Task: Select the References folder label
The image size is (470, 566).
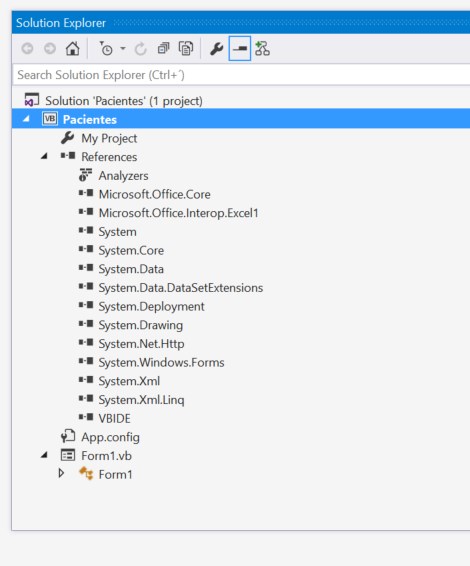Action: [x=109, y=157]
